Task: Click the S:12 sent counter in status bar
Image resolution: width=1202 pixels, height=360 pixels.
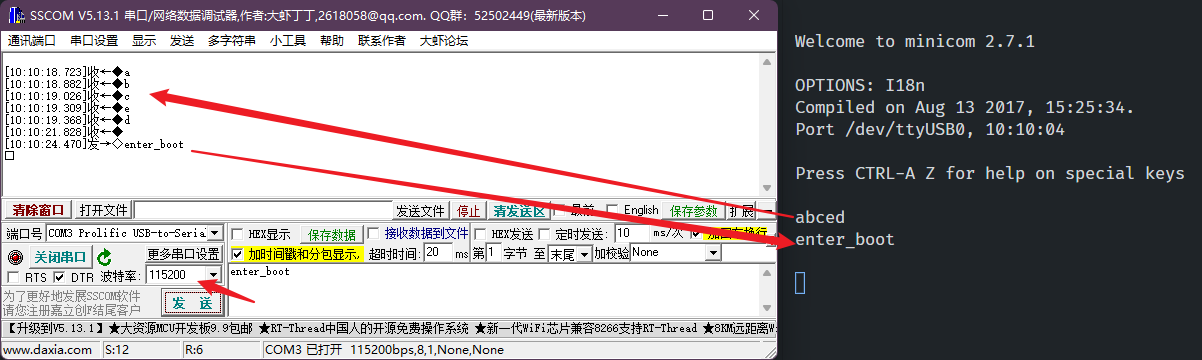Action: 117,350
